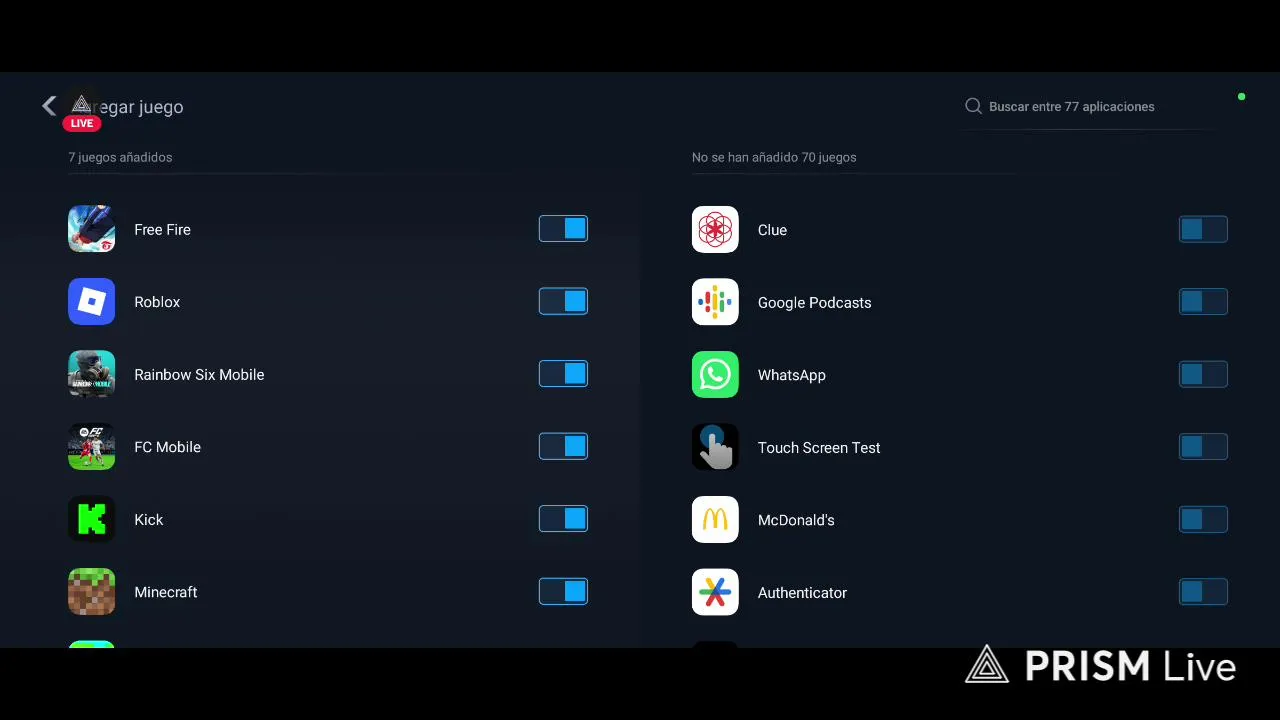Disable the Minecraft switch
Image resolution: width=1280 pixels, height=720 pixels.
click(563, 591)
